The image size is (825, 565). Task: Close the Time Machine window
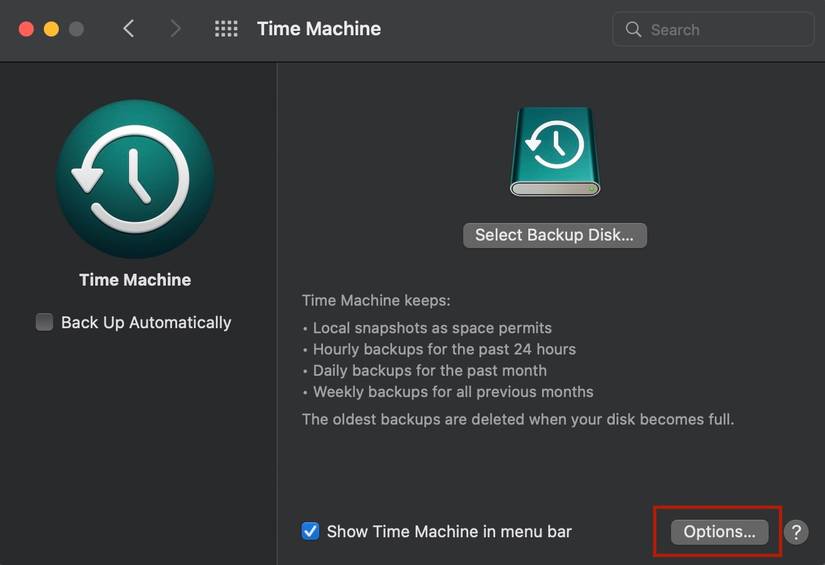[x=26, y=29]
